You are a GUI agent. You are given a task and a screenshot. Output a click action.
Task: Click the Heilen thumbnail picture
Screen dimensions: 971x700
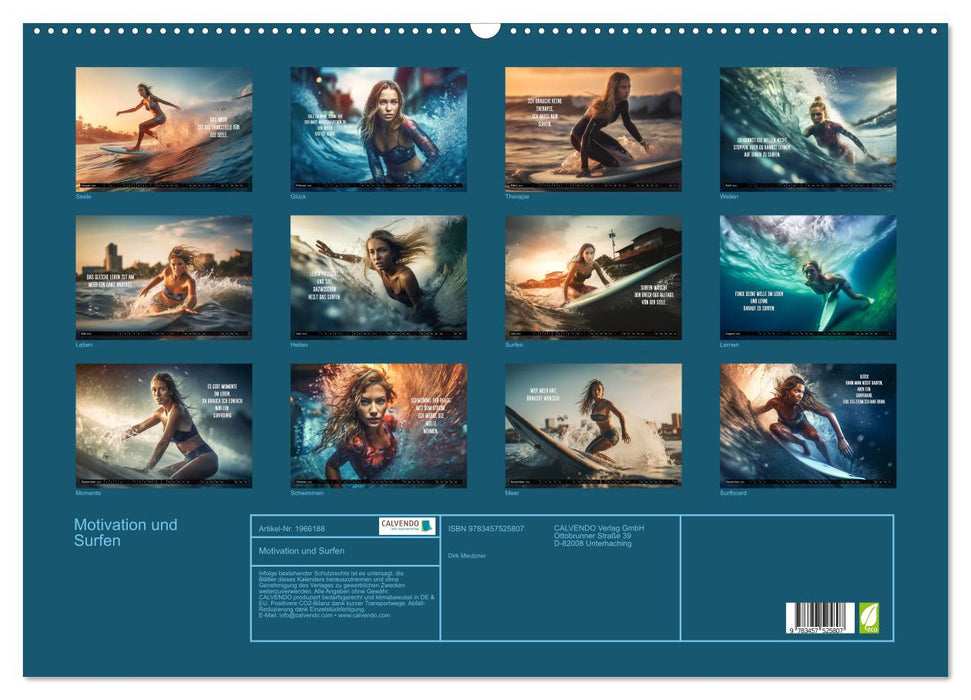point(378,278)
